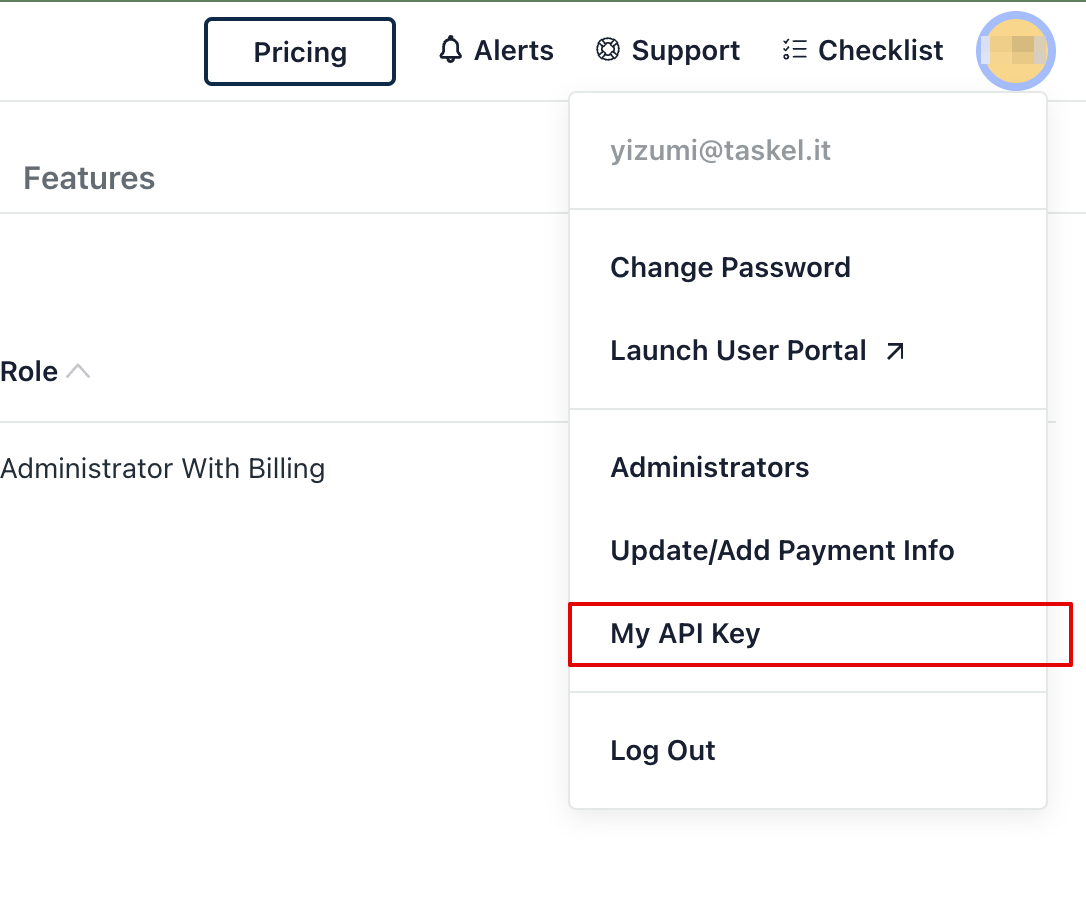The width and height of the screenshot is (1086, 910).
Task: Choose the Launch User Portal option
Action: point(738,351)
